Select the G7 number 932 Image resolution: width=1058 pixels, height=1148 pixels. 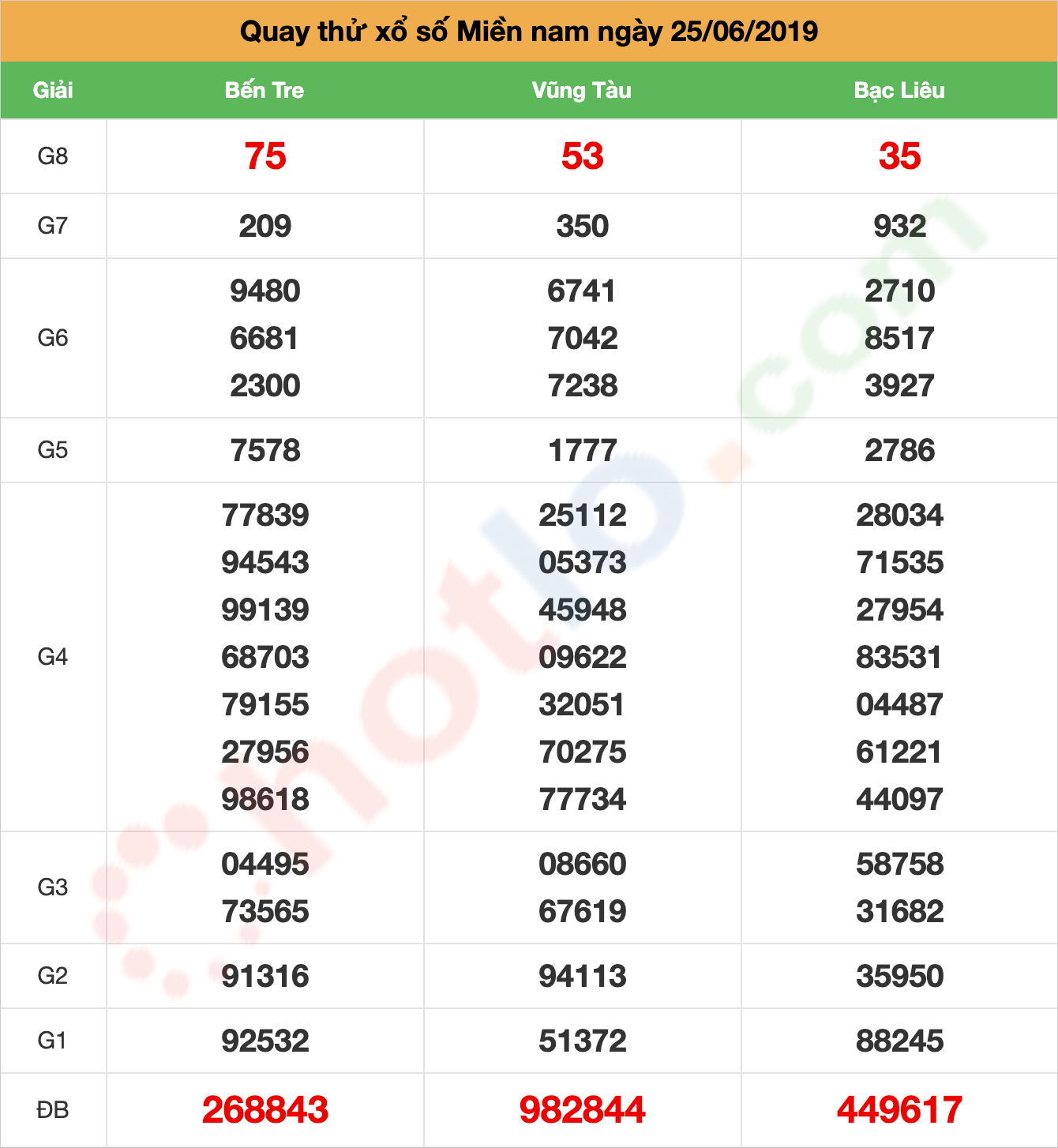900,227
